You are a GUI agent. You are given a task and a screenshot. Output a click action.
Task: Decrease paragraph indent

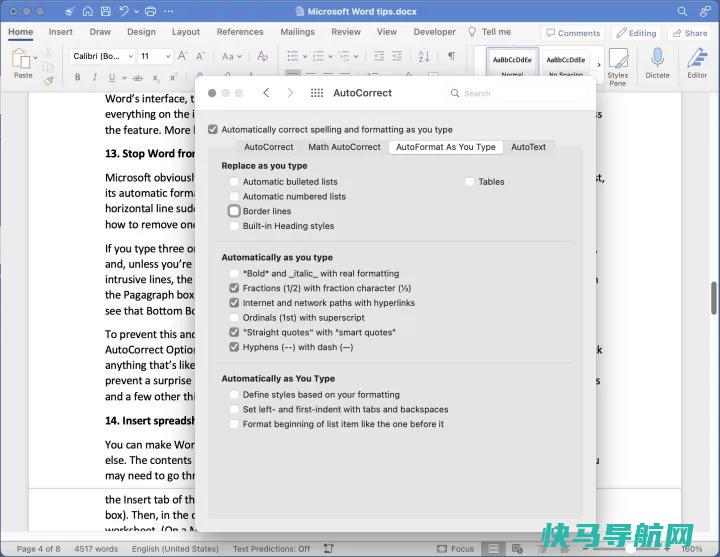[x=379, y=56]
